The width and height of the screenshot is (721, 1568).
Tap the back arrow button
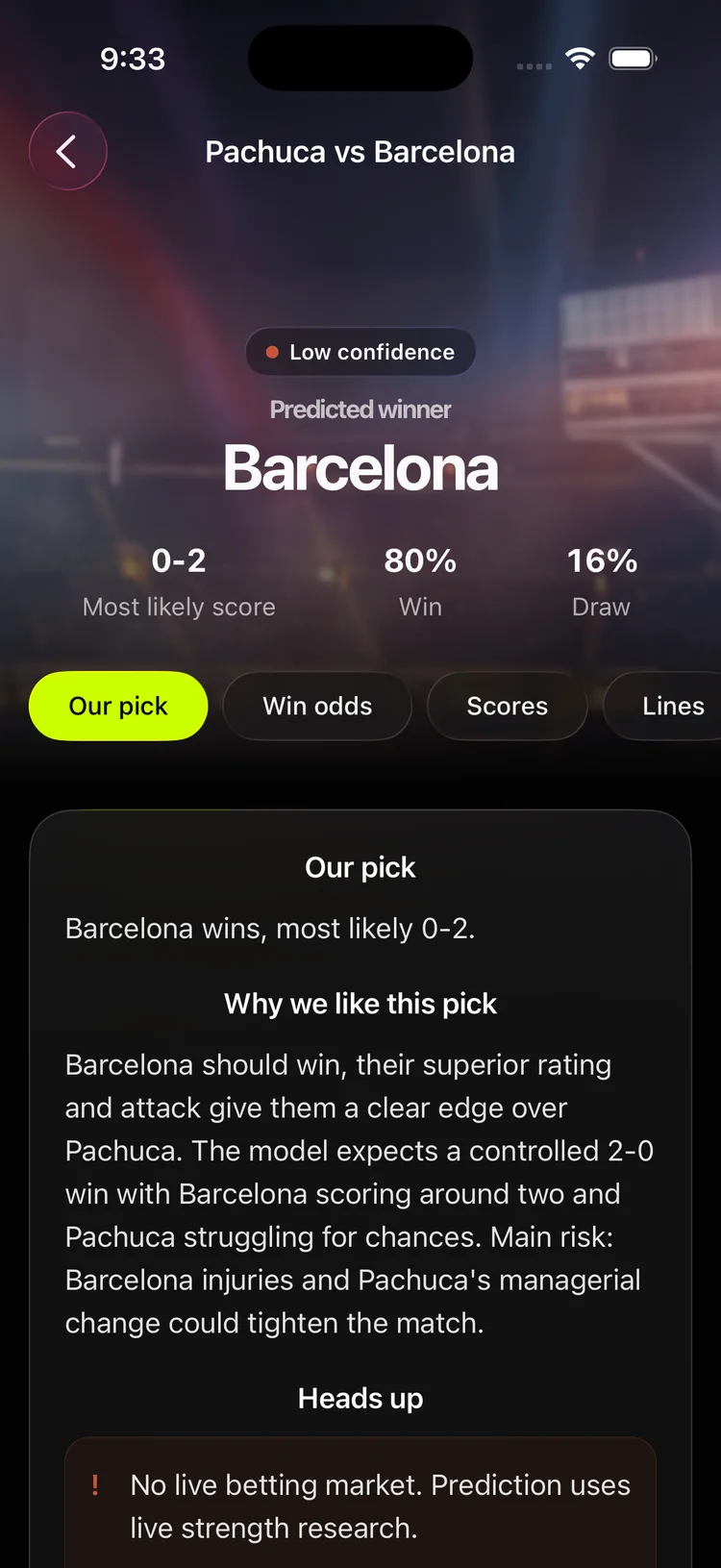tap(67, 151)
